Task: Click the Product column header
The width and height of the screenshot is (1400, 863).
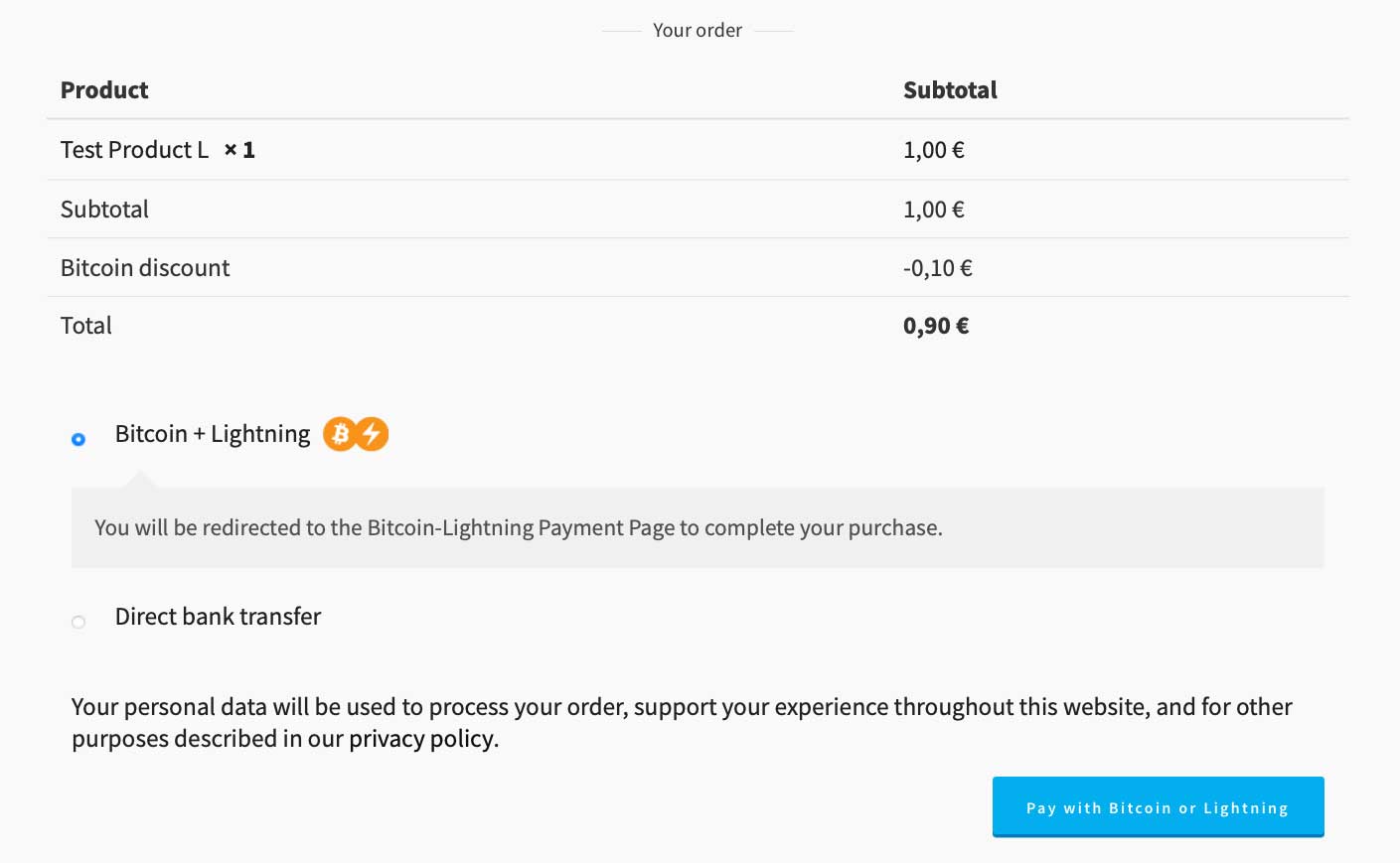Action: click(104, 90)
